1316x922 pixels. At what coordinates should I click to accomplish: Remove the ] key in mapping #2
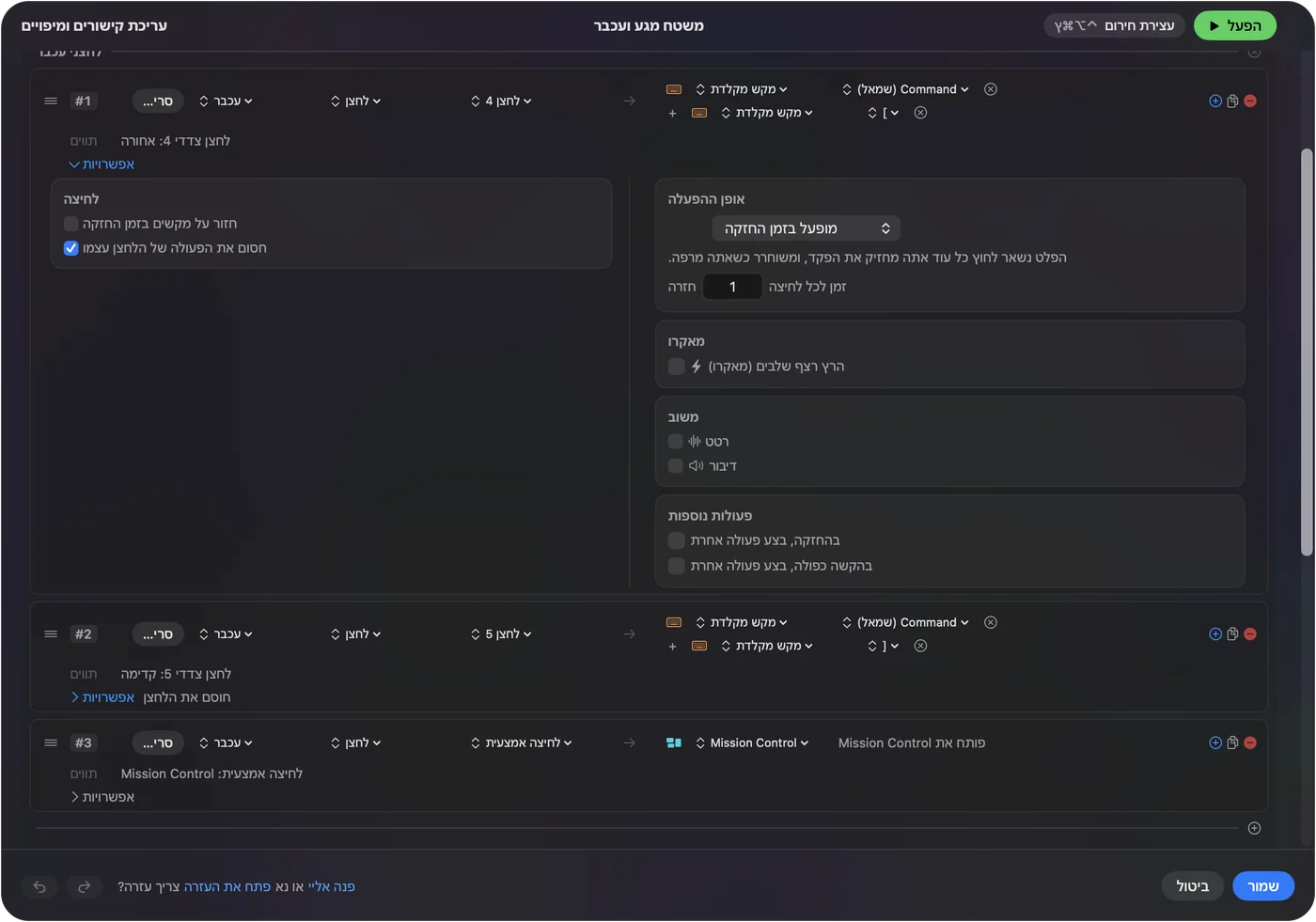coord(921,646)
